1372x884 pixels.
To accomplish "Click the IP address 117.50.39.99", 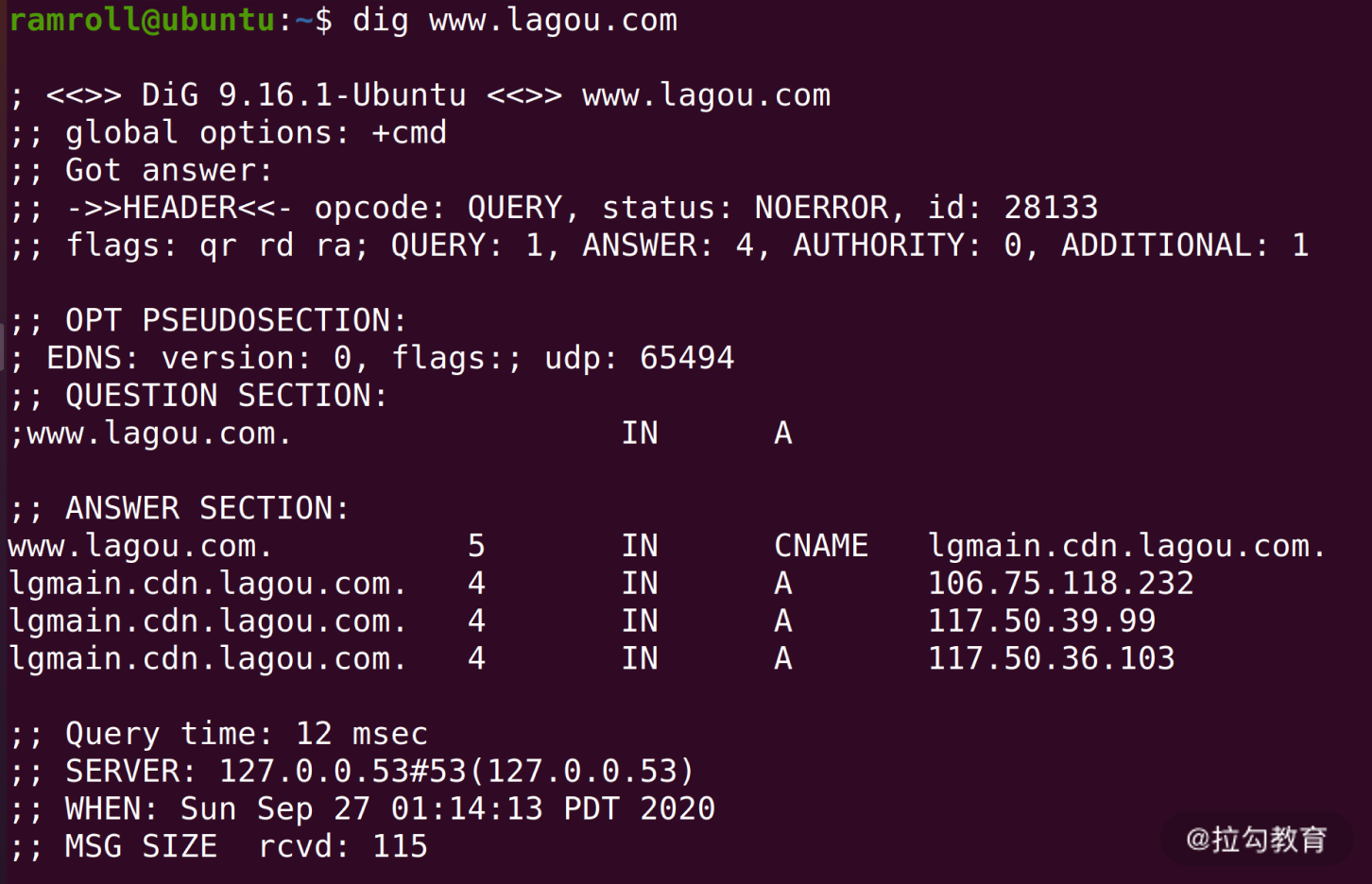I will 1041,621.
